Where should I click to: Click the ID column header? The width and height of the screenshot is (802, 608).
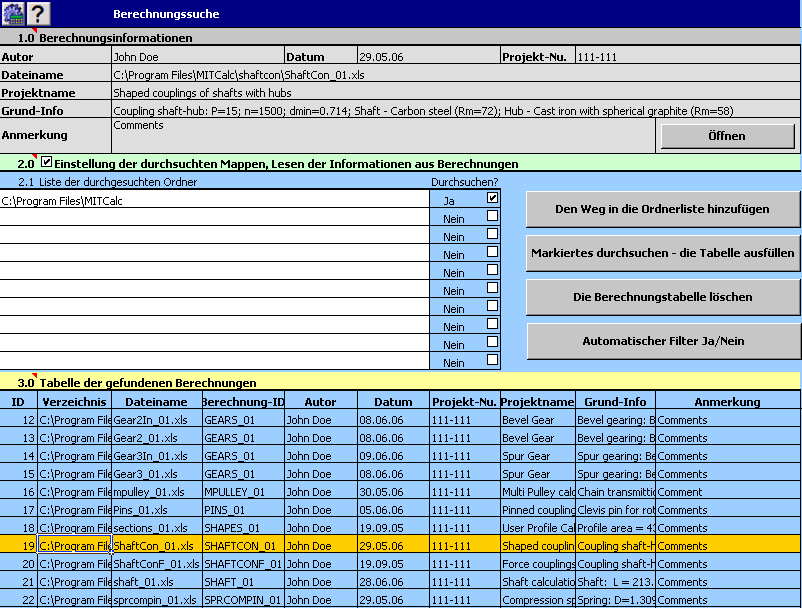pos(18,402)
